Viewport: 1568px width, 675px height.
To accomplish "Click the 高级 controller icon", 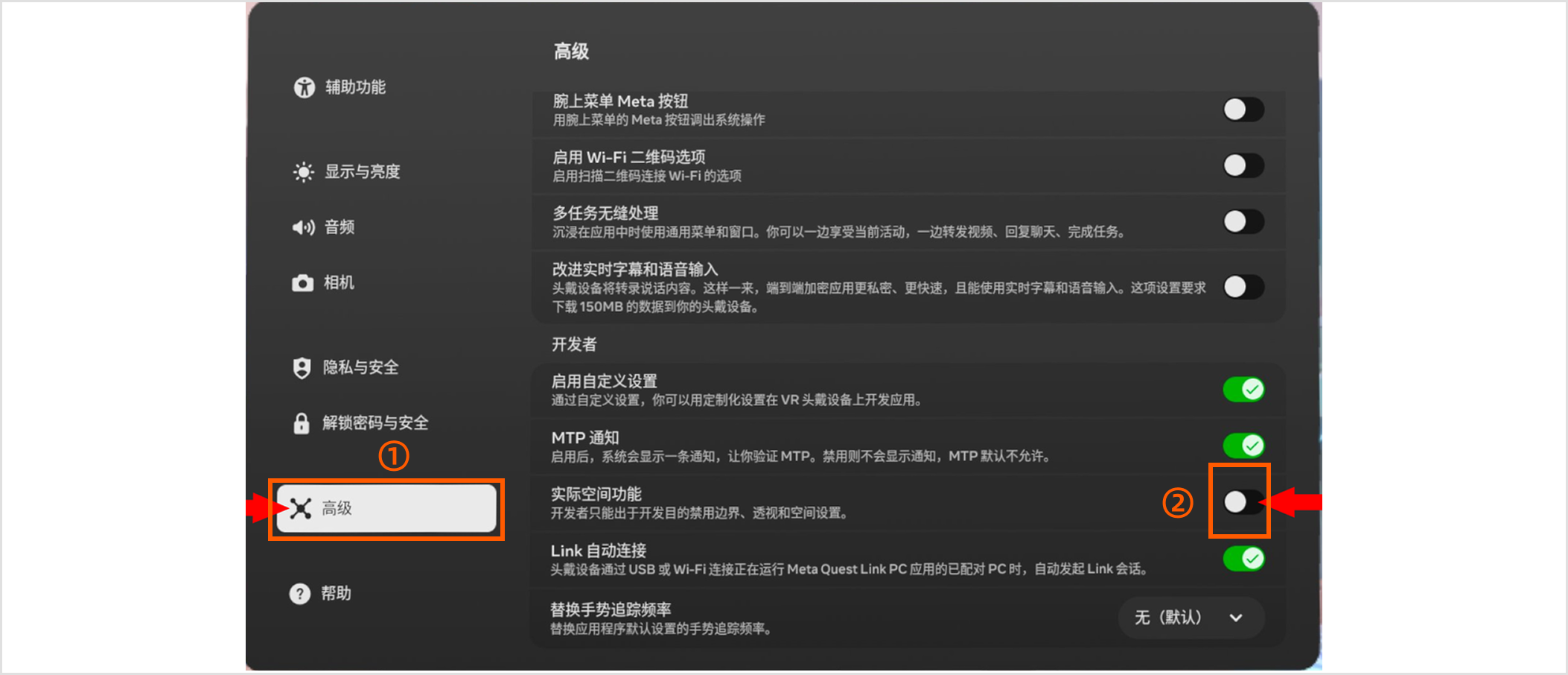I will [x=301, y=507].
